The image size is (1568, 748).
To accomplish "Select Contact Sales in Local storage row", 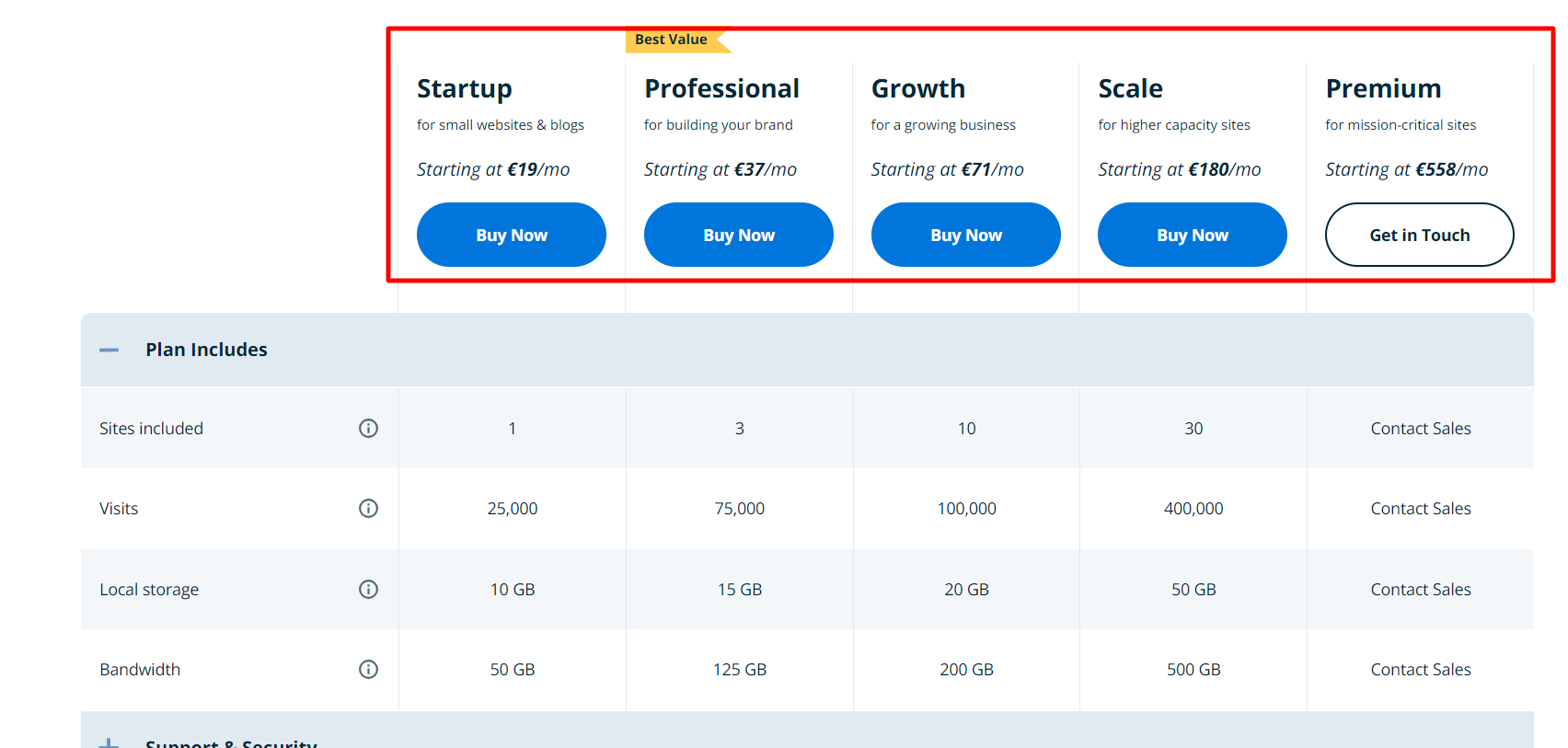I will (1421, 589).
